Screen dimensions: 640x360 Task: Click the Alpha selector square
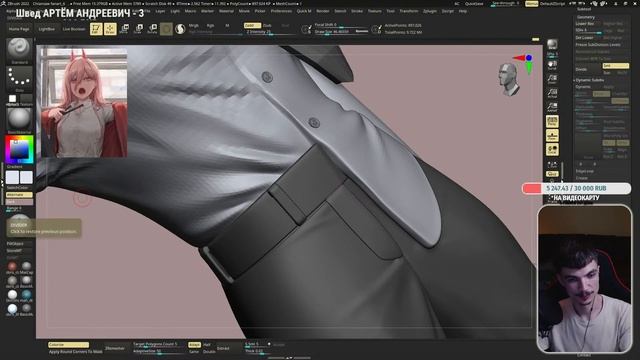(13, 98)
